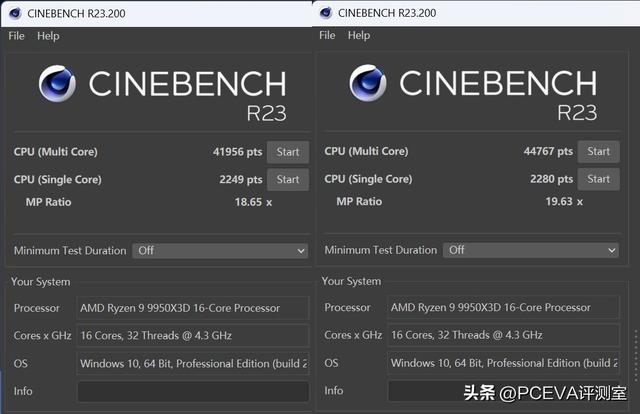Open the File menu in the left window
This screenshot has height=414, width=640.
pos(16,36)
